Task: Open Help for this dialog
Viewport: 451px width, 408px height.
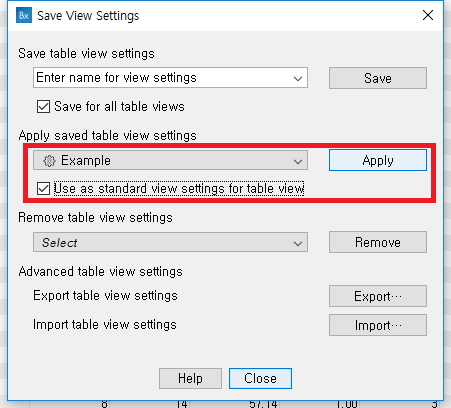Action: click(x=190, y=378)
